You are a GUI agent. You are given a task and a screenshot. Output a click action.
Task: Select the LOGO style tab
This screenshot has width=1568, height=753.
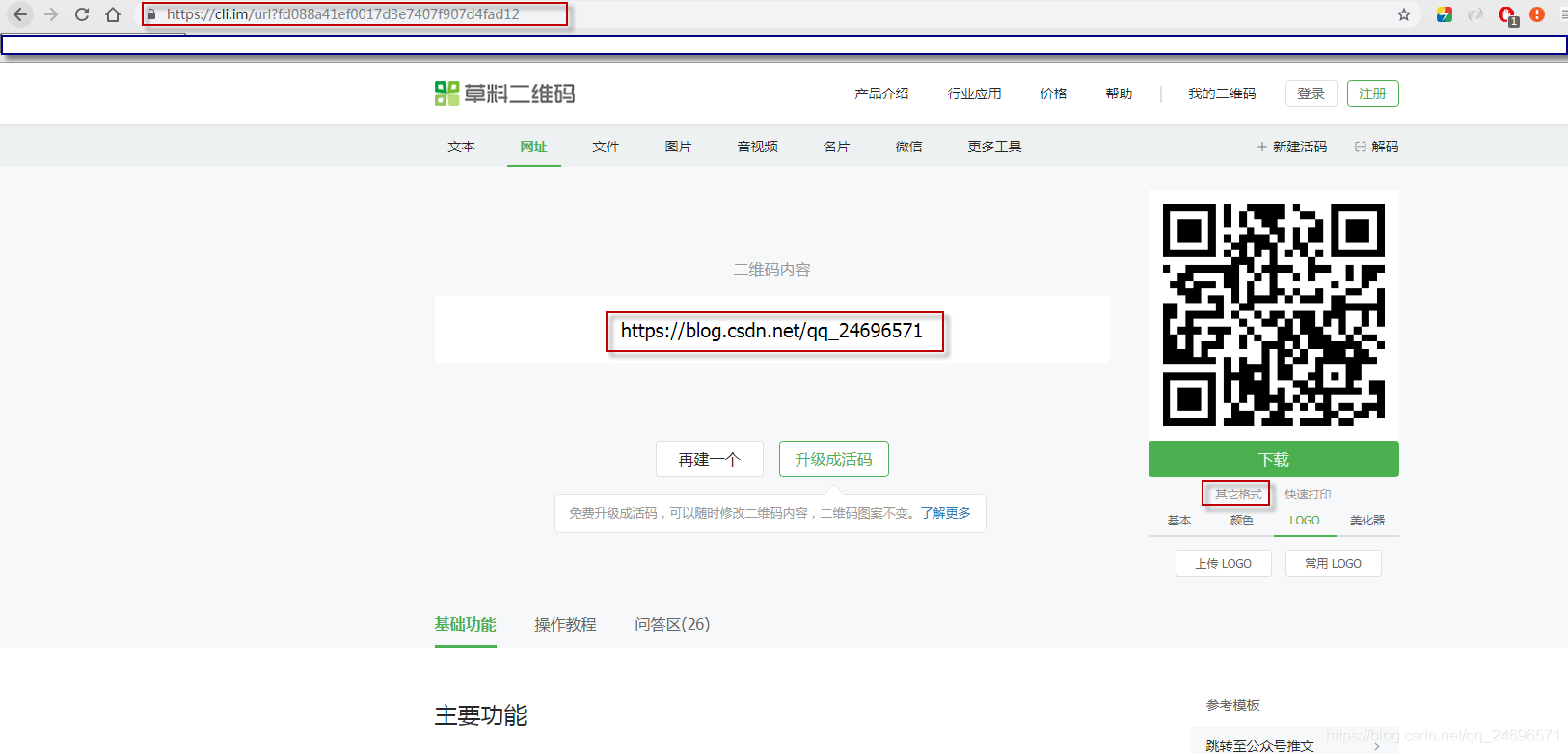pyautogui.click(x=1305, y=521)
